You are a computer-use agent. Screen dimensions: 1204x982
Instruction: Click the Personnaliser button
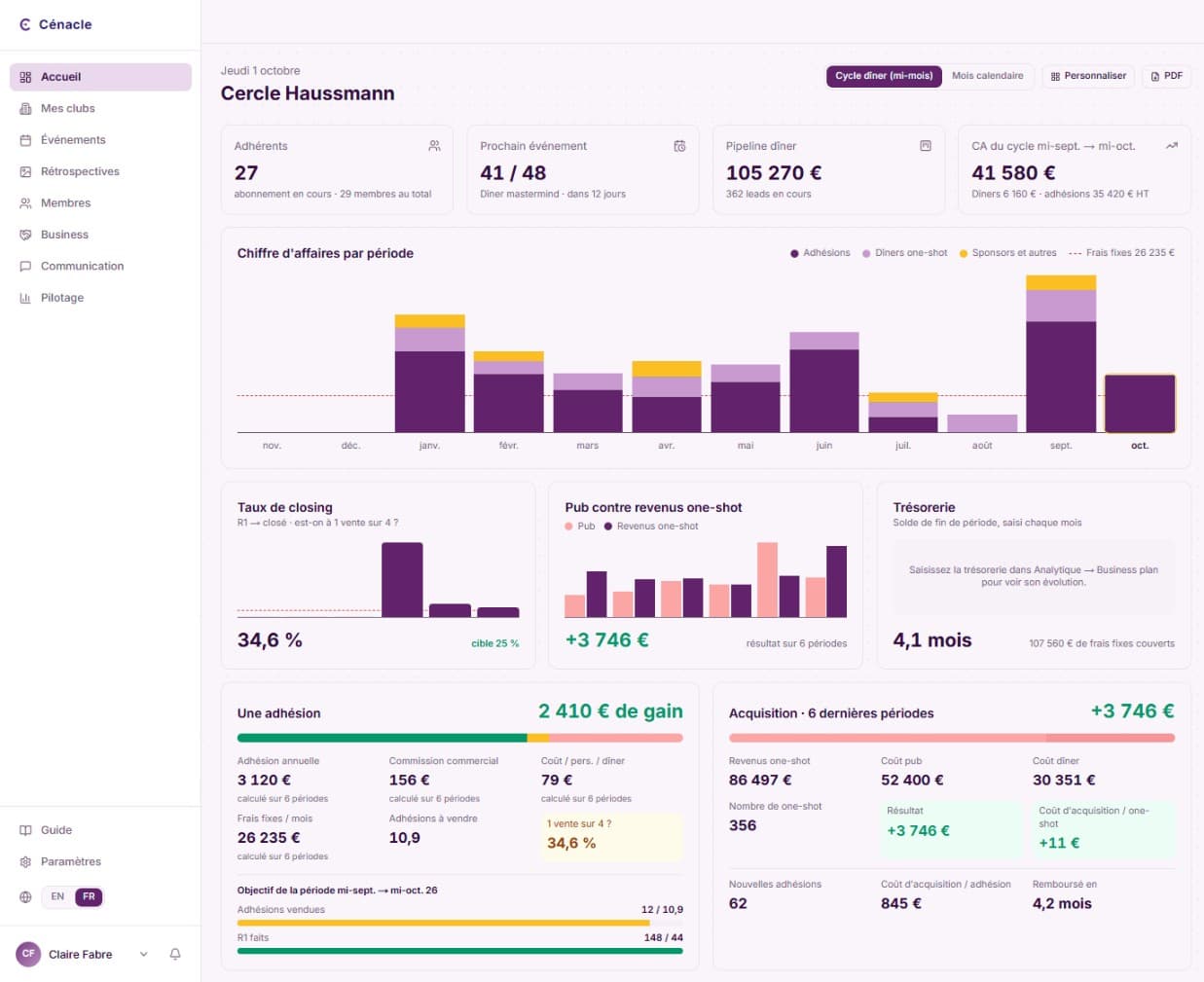pos(1088,76)
